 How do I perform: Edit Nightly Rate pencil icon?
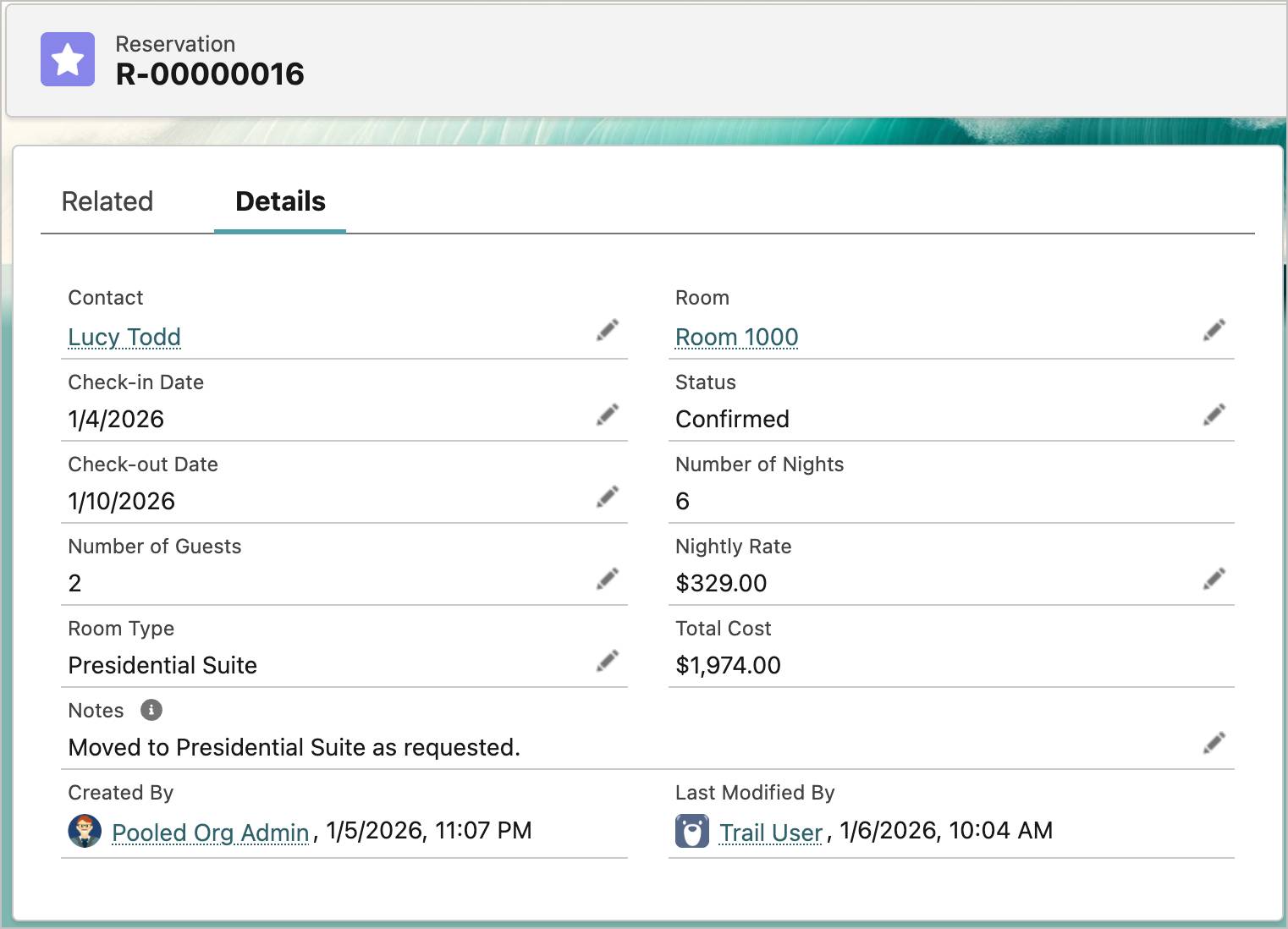1214,579
